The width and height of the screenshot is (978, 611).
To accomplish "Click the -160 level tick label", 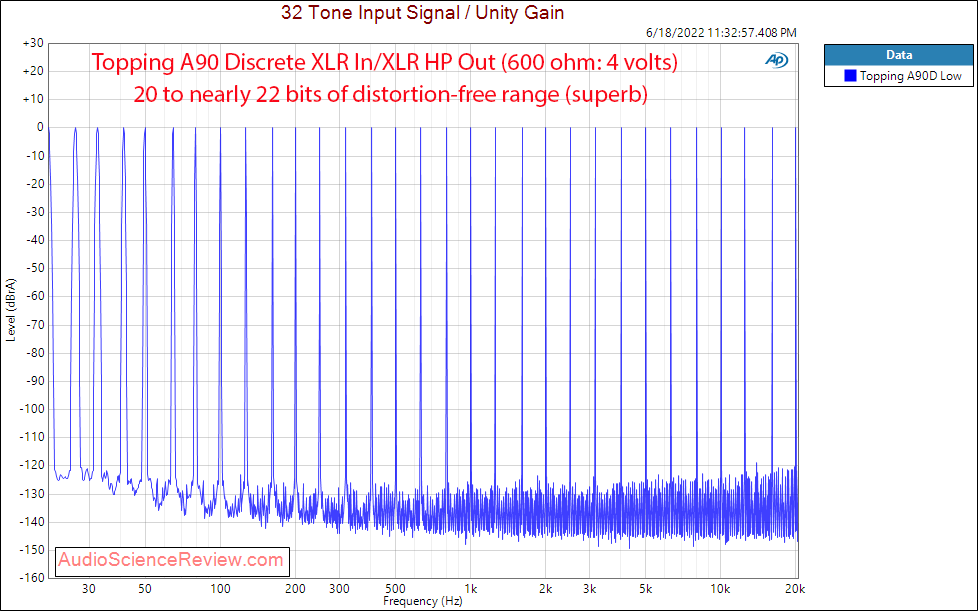I will coord(31,578).
